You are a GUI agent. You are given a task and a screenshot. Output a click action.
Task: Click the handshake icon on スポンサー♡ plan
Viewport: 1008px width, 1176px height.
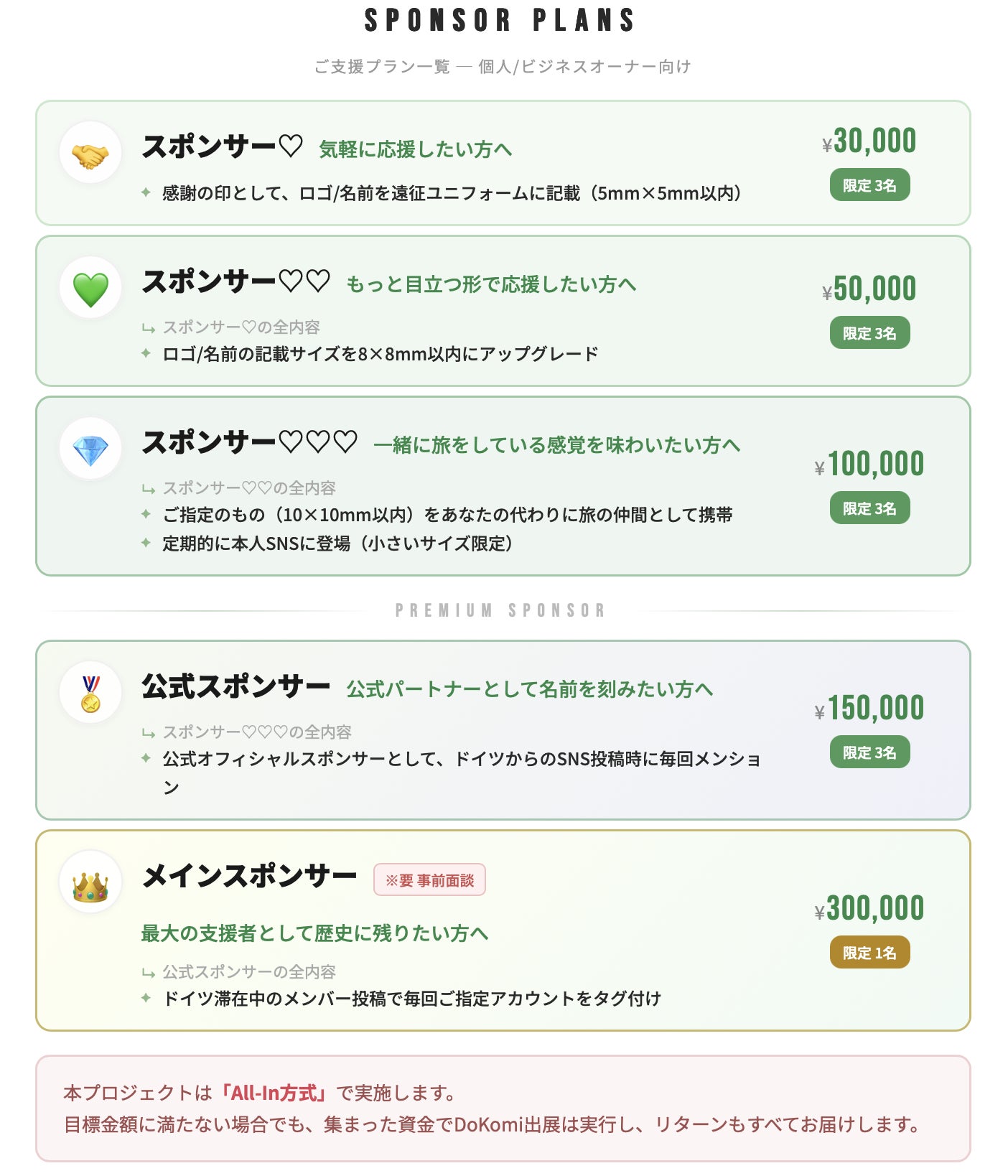90,153
